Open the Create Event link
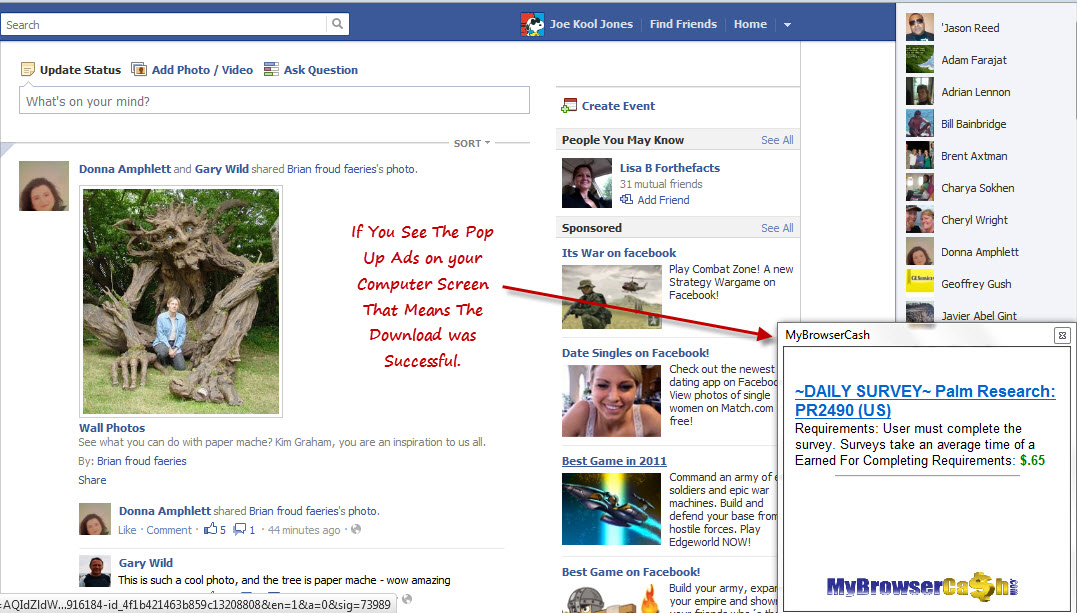 618,106
